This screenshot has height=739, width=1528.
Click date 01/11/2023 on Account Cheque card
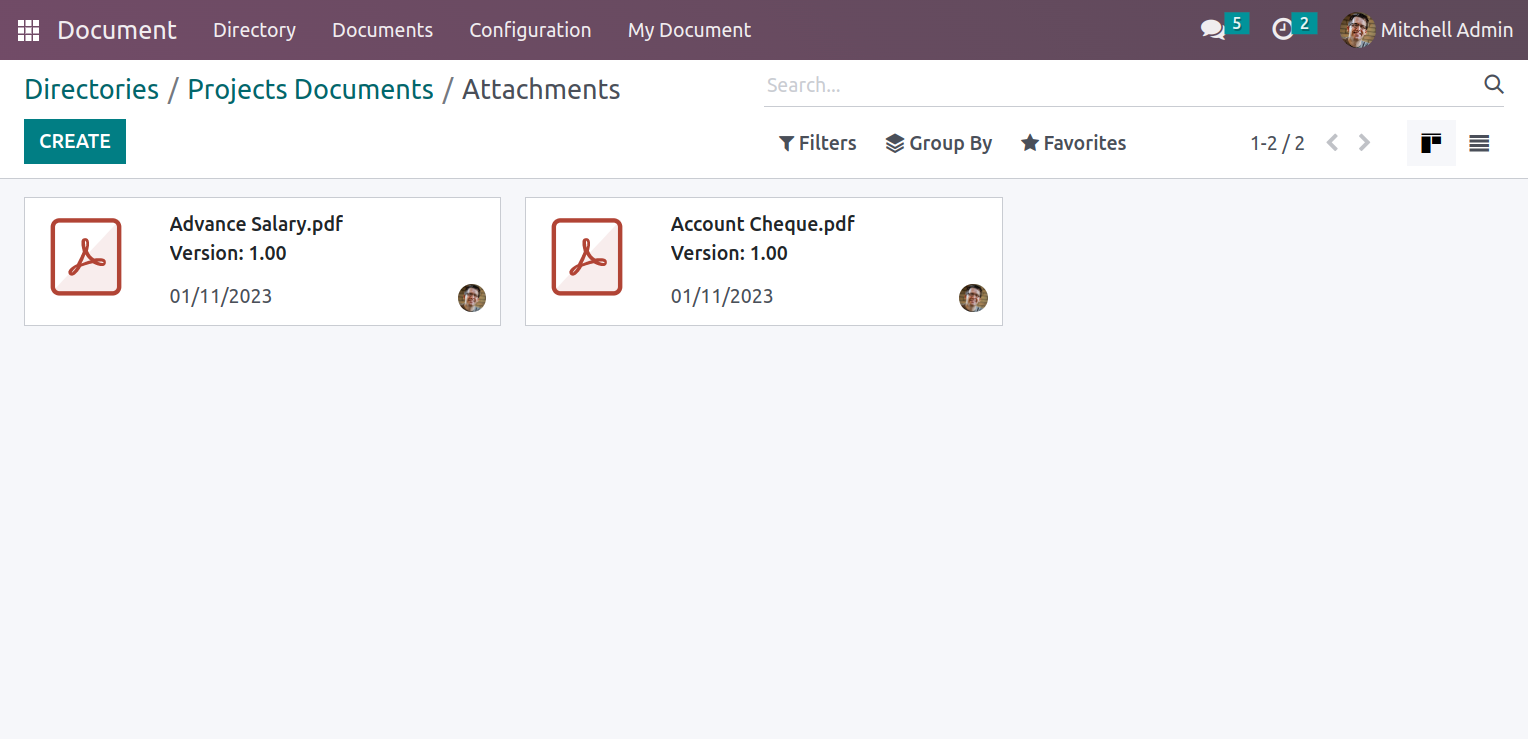[722, 296]
